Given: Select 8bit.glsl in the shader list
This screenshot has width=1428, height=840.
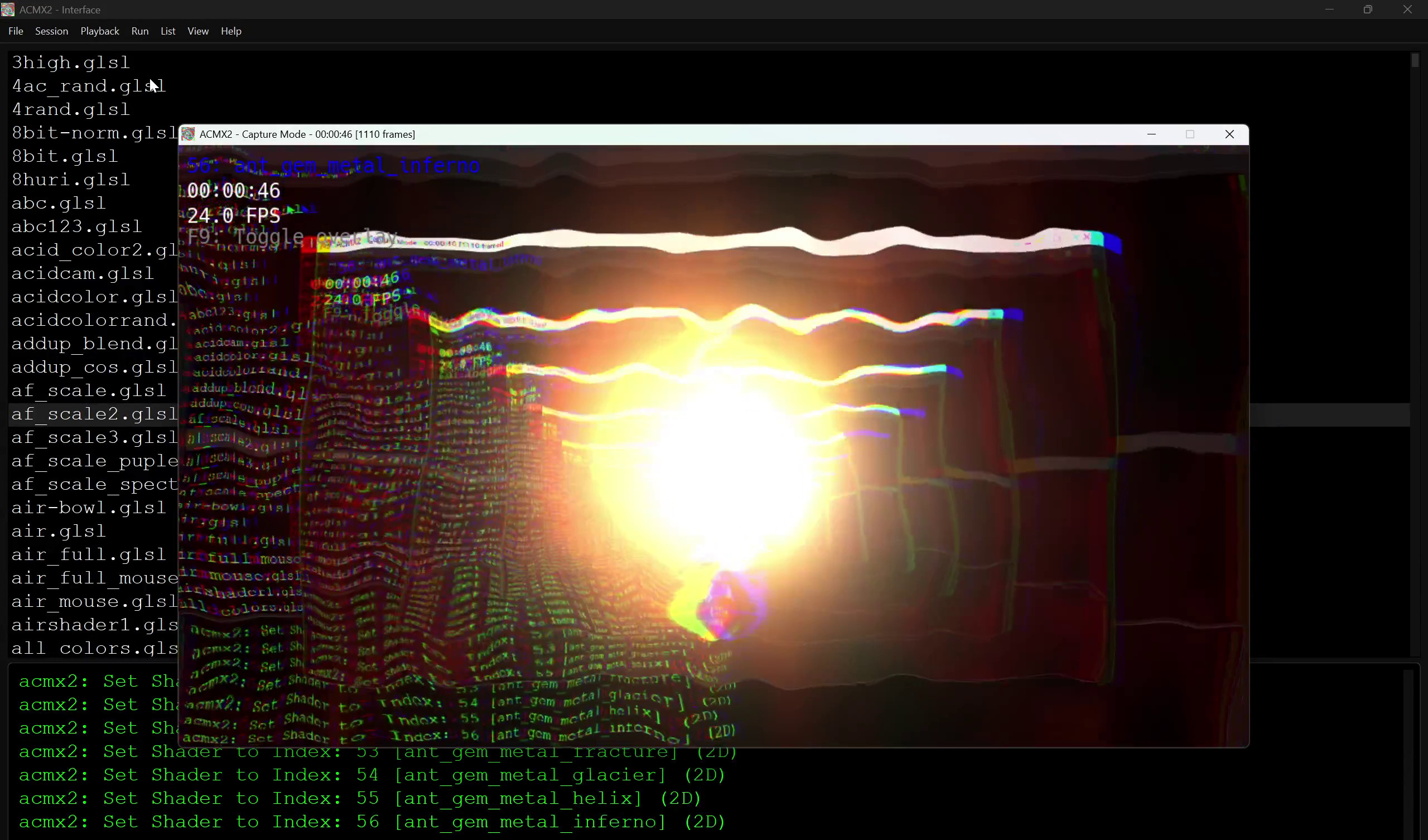Looking at the screenshot, I should 65,156.
